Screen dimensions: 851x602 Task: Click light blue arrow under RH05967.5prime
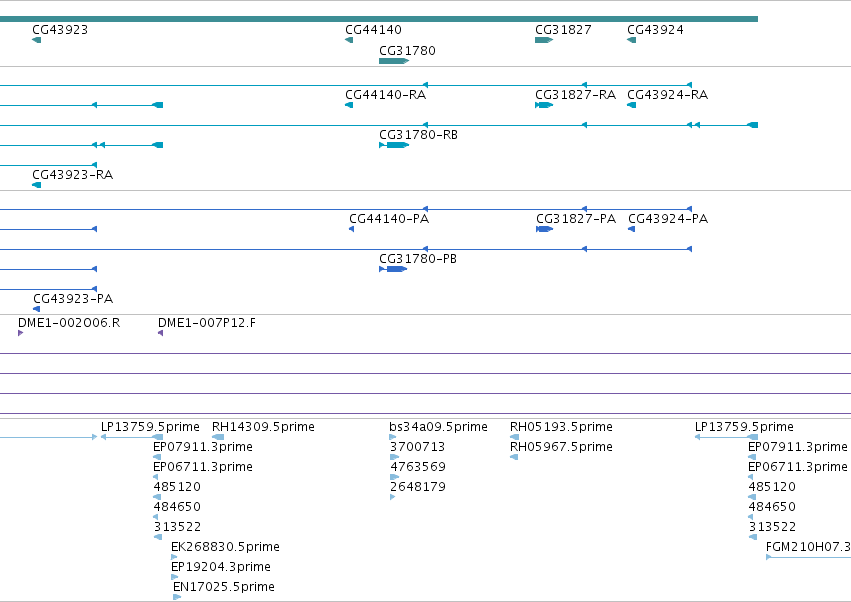click(514, 457)
